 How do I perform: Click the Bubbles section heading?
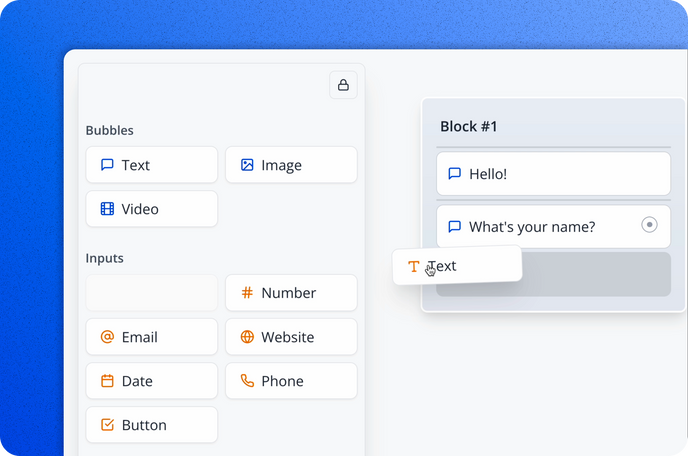tap(110, 130)
